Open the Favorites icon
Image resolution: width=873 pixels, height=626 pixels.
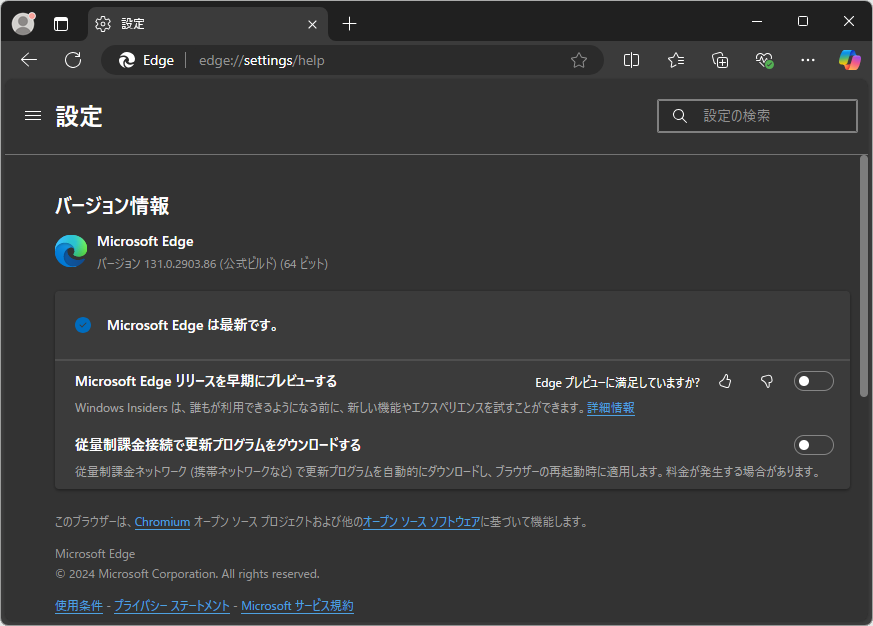pyautogui.click(x=675, y=60)
